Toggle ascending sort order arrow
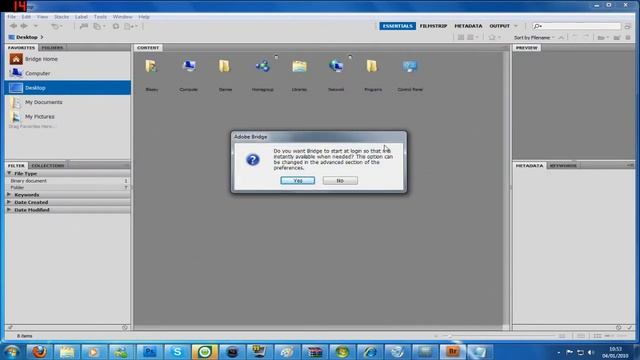Viewport: 640px width, 360px height. coord(561,38)
